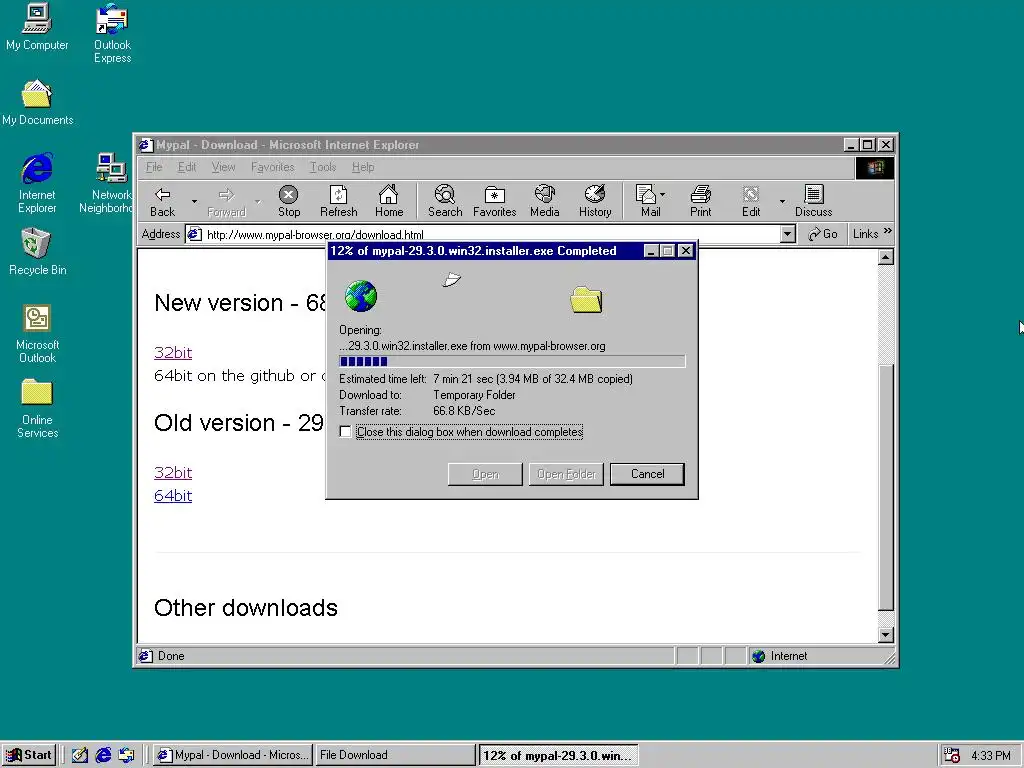Click the new version 32bit link
This screenshot has width=1024, height=768.
(173, 353)
